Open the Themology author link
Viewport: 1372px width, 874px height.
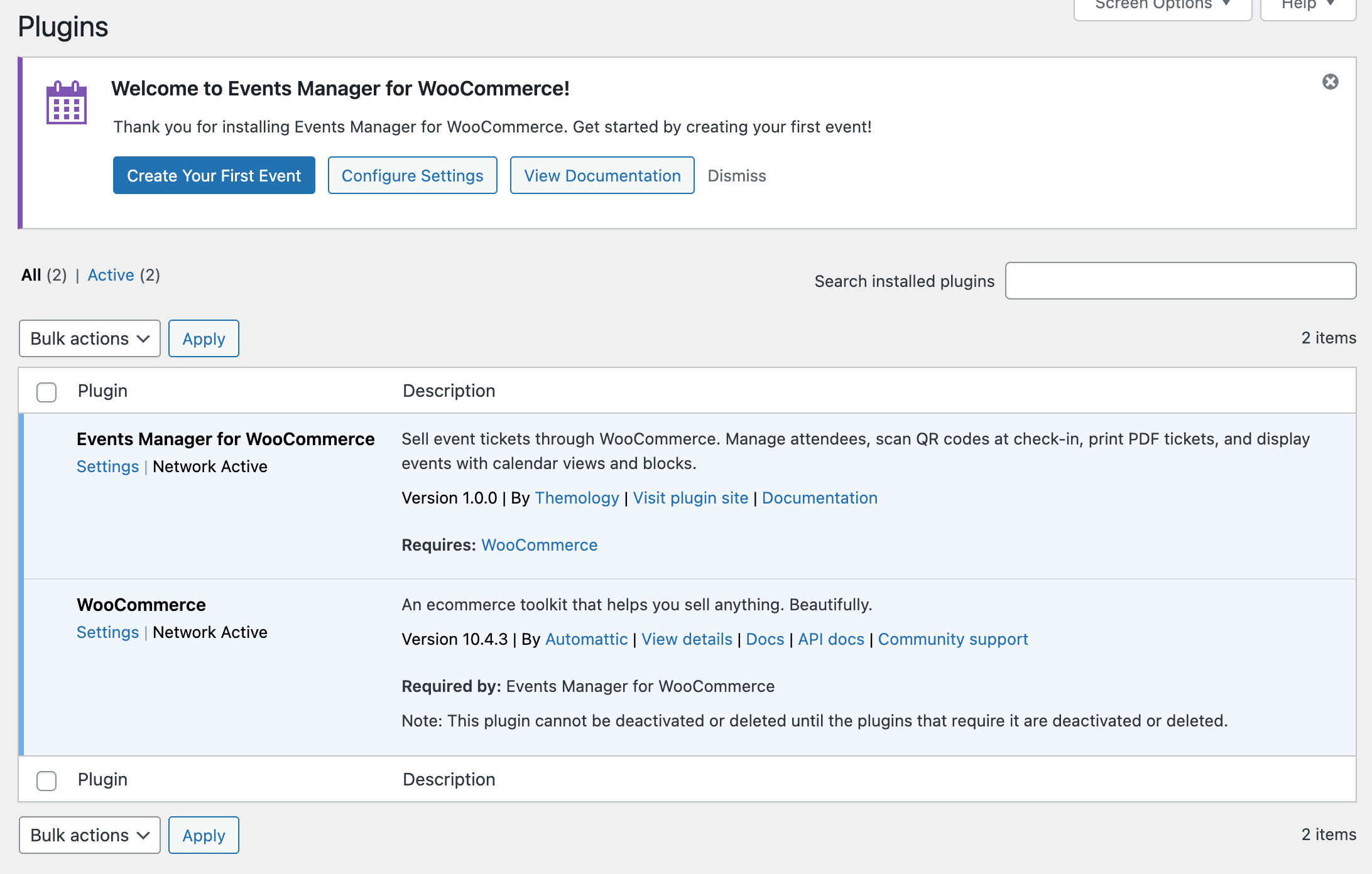[577, 498]
